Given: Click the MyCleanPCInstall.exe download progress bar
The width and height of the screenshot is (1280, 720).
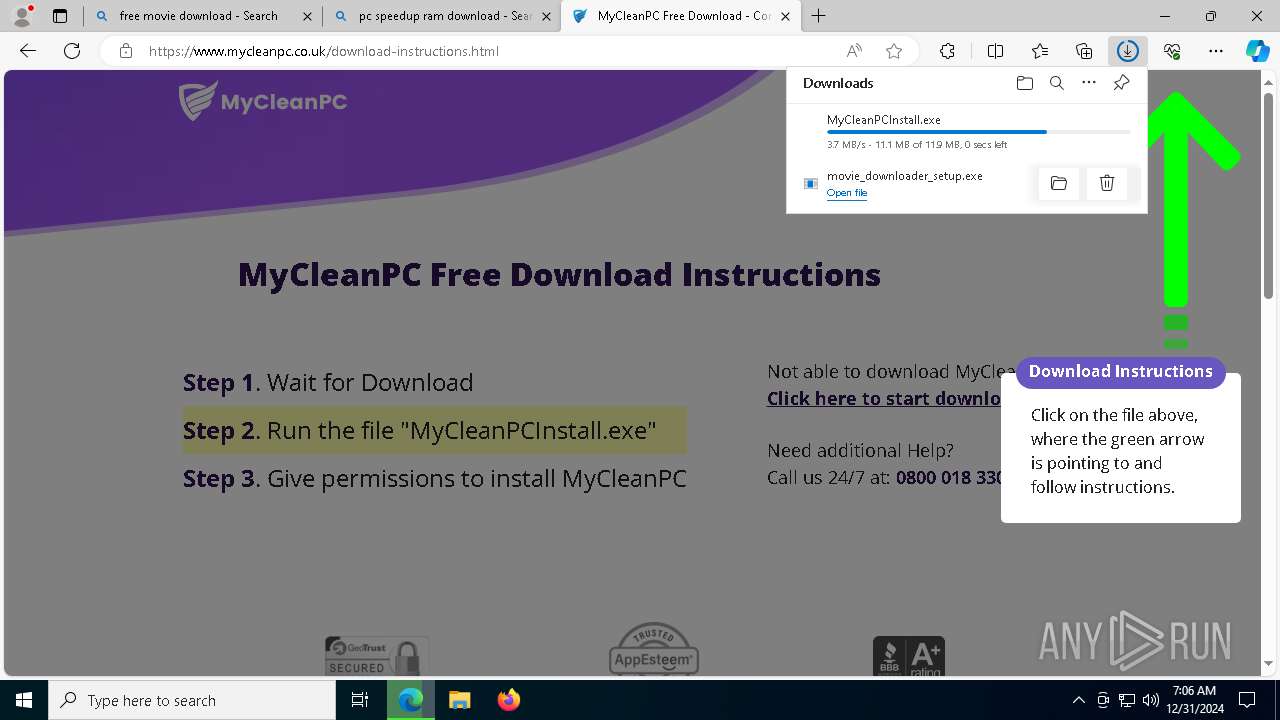Looking at the screenshot, I should click(x=979, y=132).
